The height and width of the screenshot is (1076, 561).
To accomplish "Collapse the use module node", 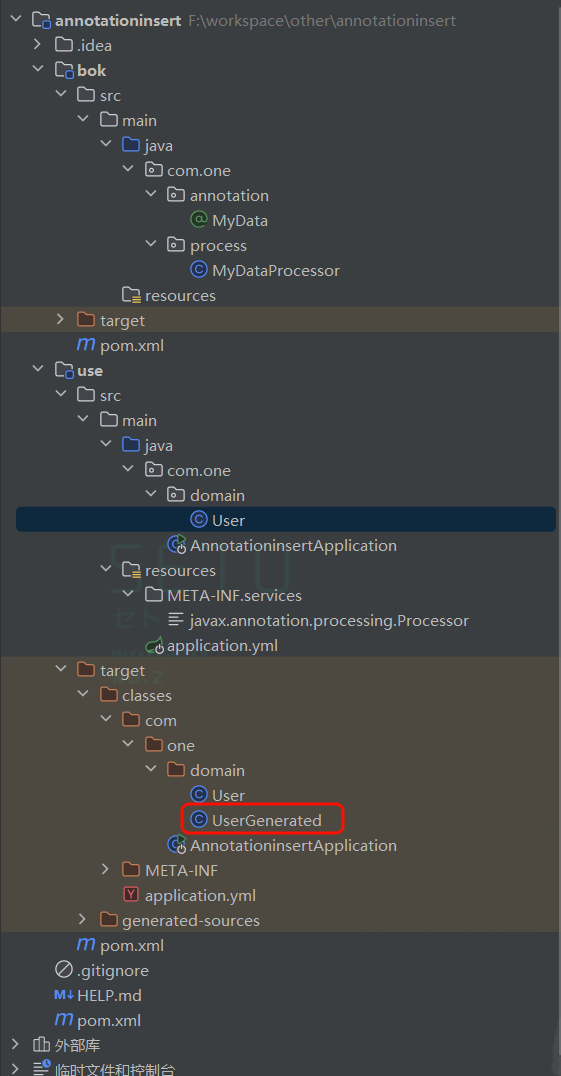I will pyautogui.click(x=37, y=371).
